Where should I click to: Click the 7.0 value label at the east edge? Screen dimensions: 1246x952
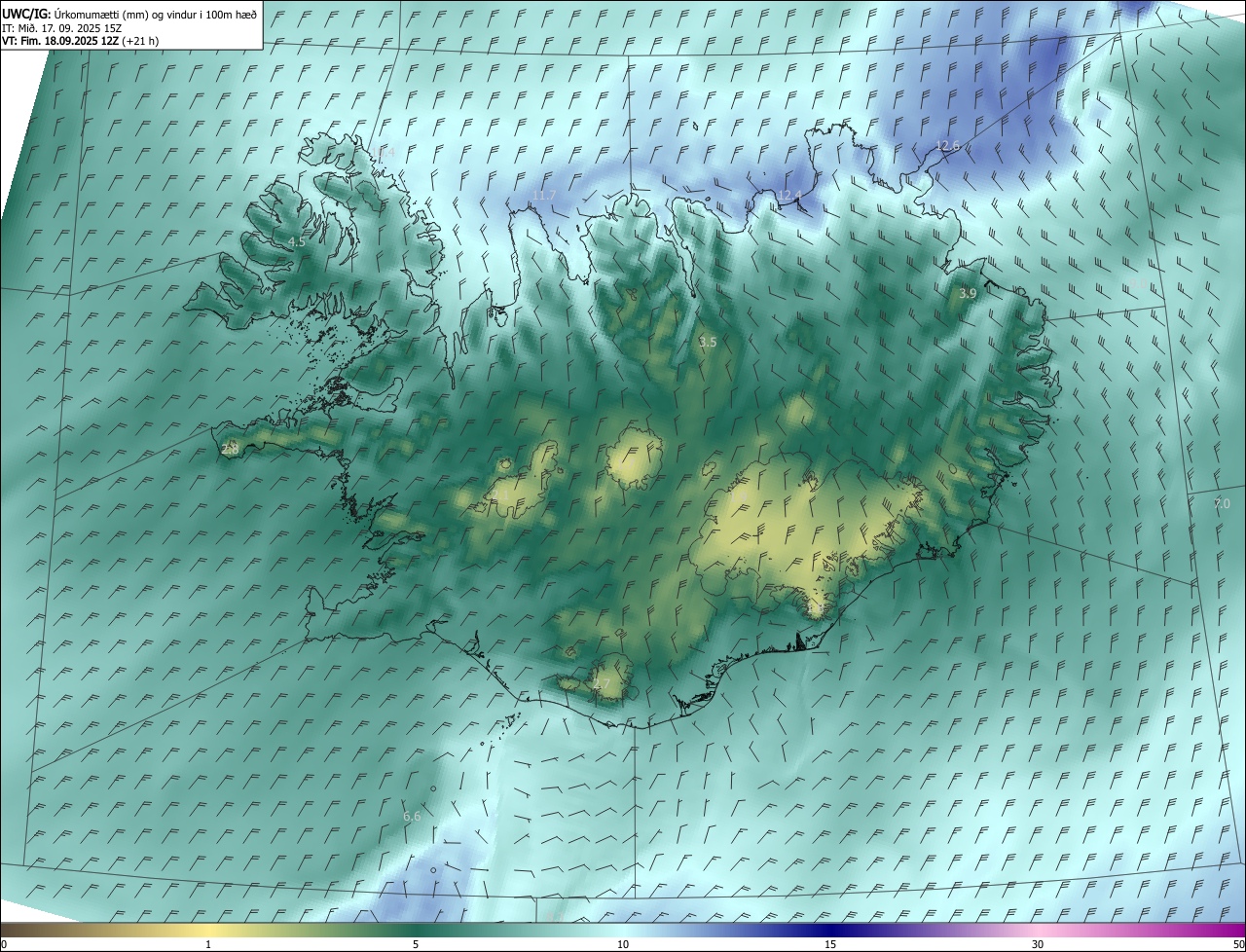tap(1222, 503)
